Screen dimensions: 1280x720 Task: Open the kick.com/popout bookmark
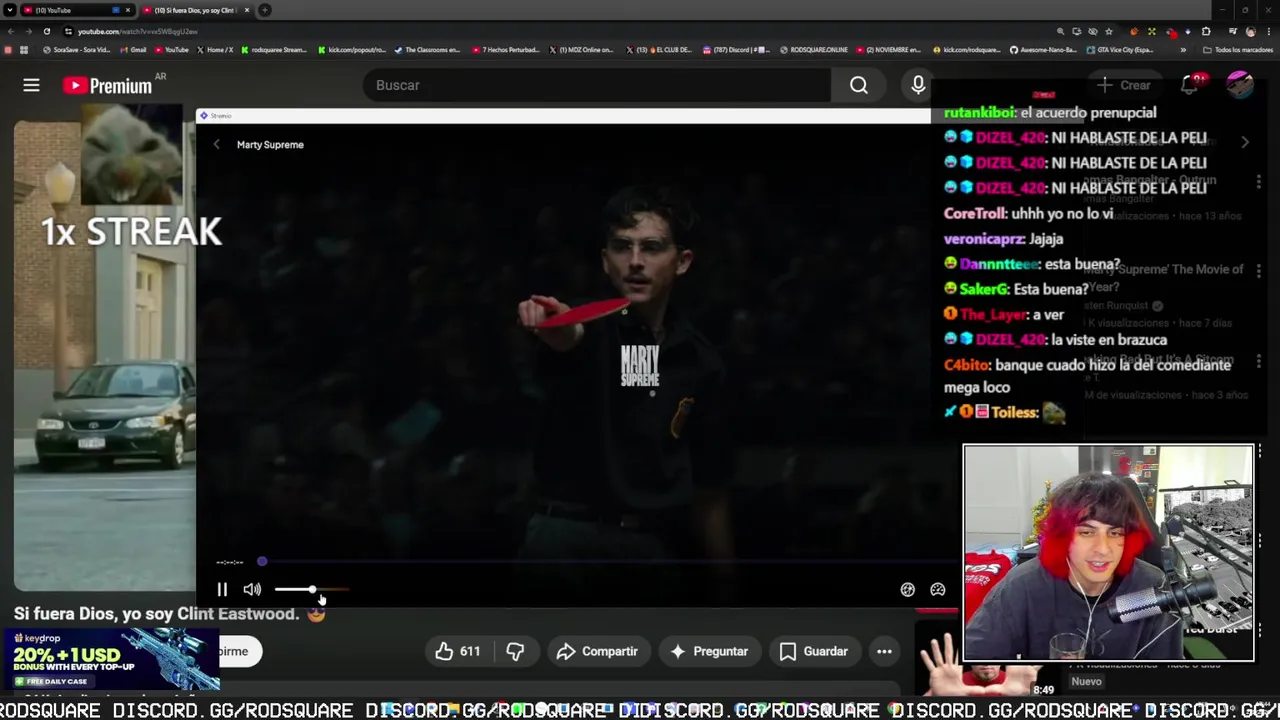352,49
